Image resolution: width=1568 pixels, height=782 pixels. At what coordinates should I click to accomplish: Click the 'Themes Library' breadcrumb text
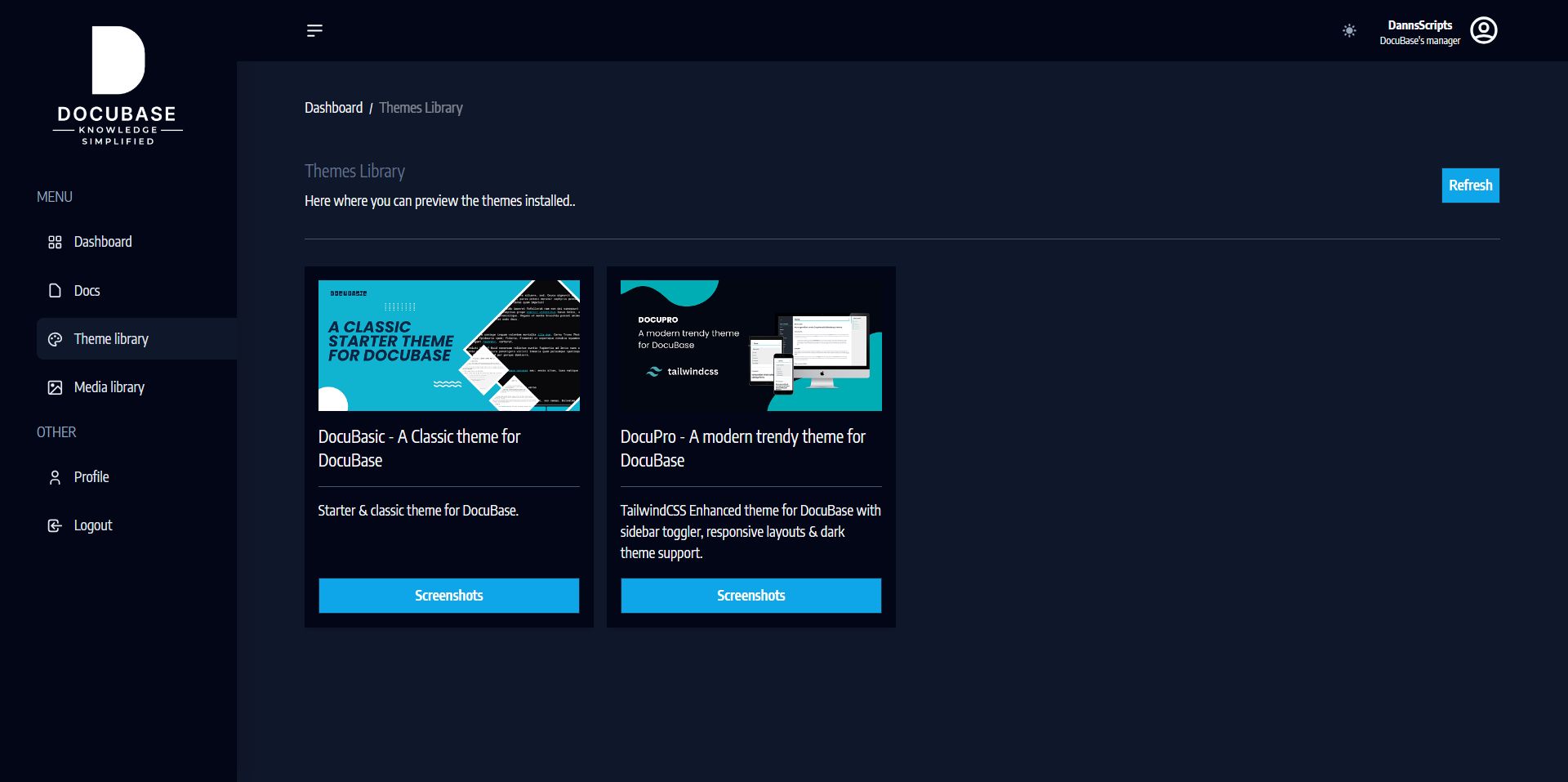click(x=421, y=108)
